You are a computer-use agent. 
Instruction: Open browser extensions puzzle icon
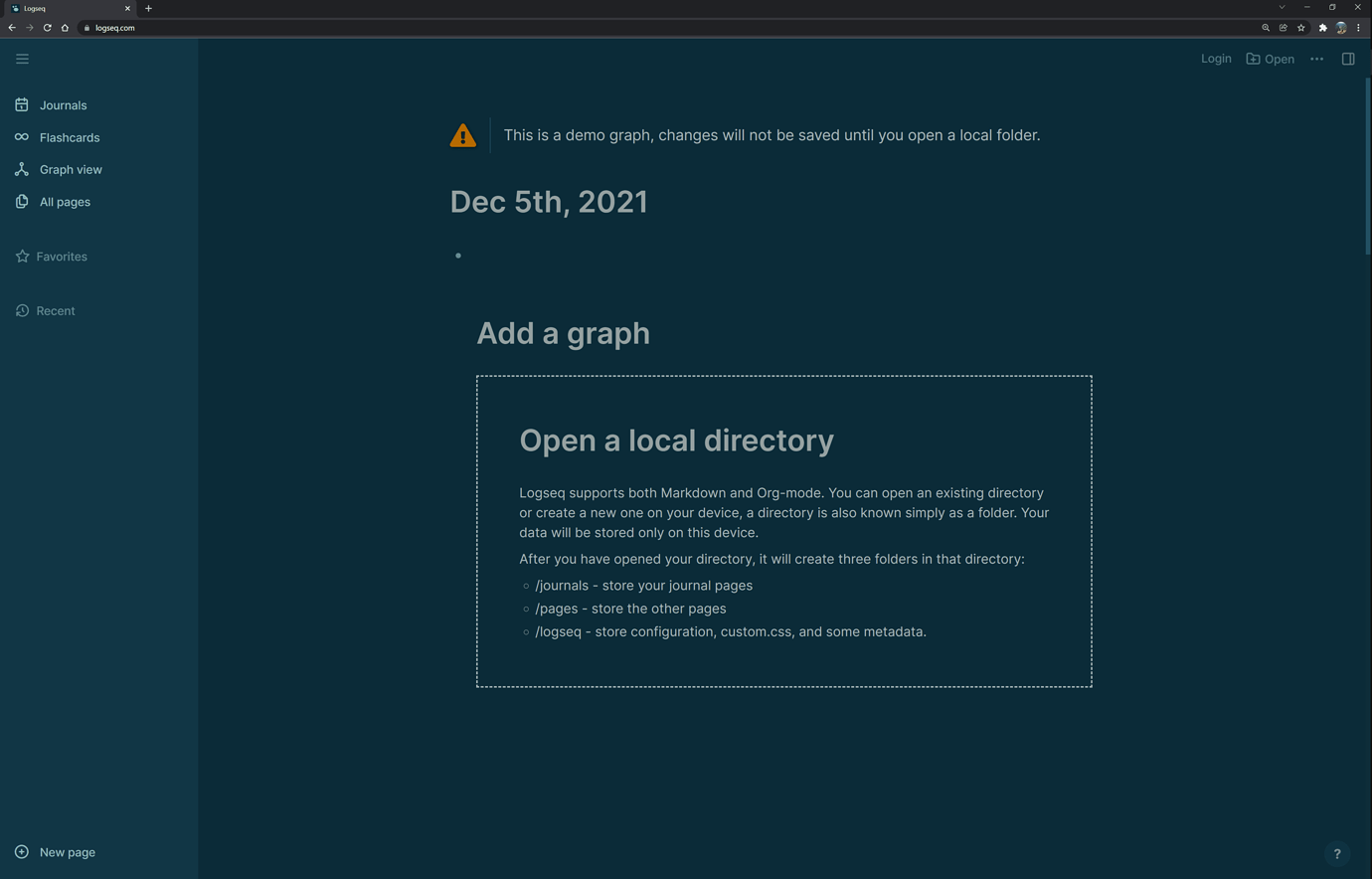pyautogui.click(x=1322, y=28)
